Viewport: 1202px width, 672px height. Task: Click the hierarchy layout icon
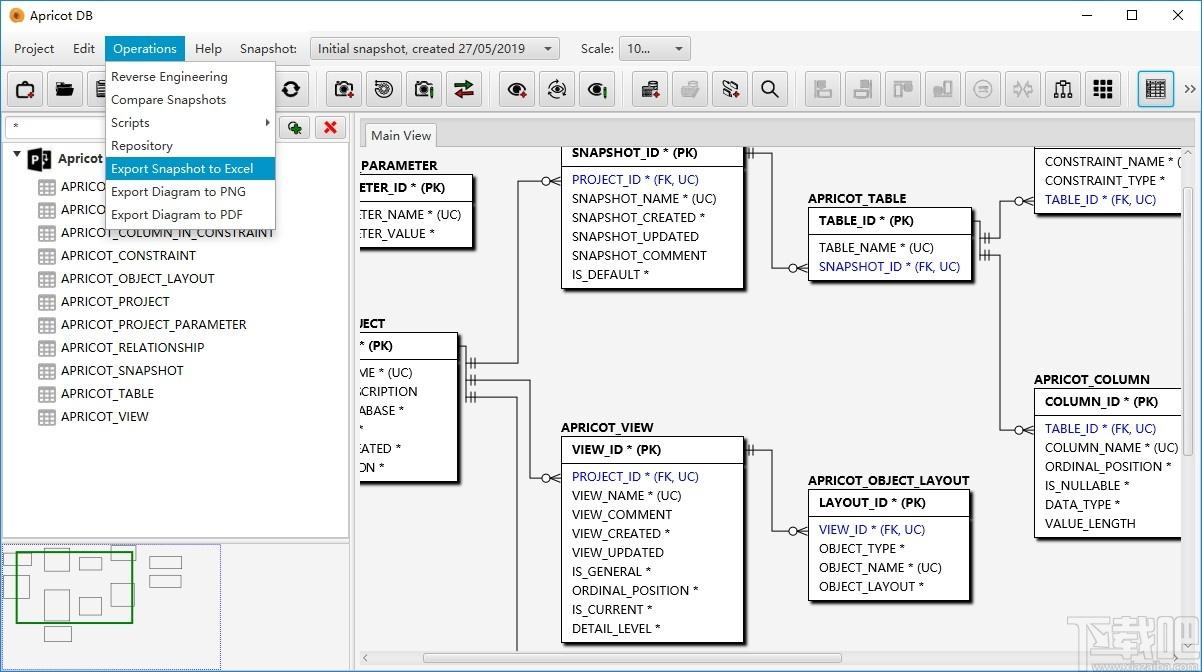[1063, 89]
